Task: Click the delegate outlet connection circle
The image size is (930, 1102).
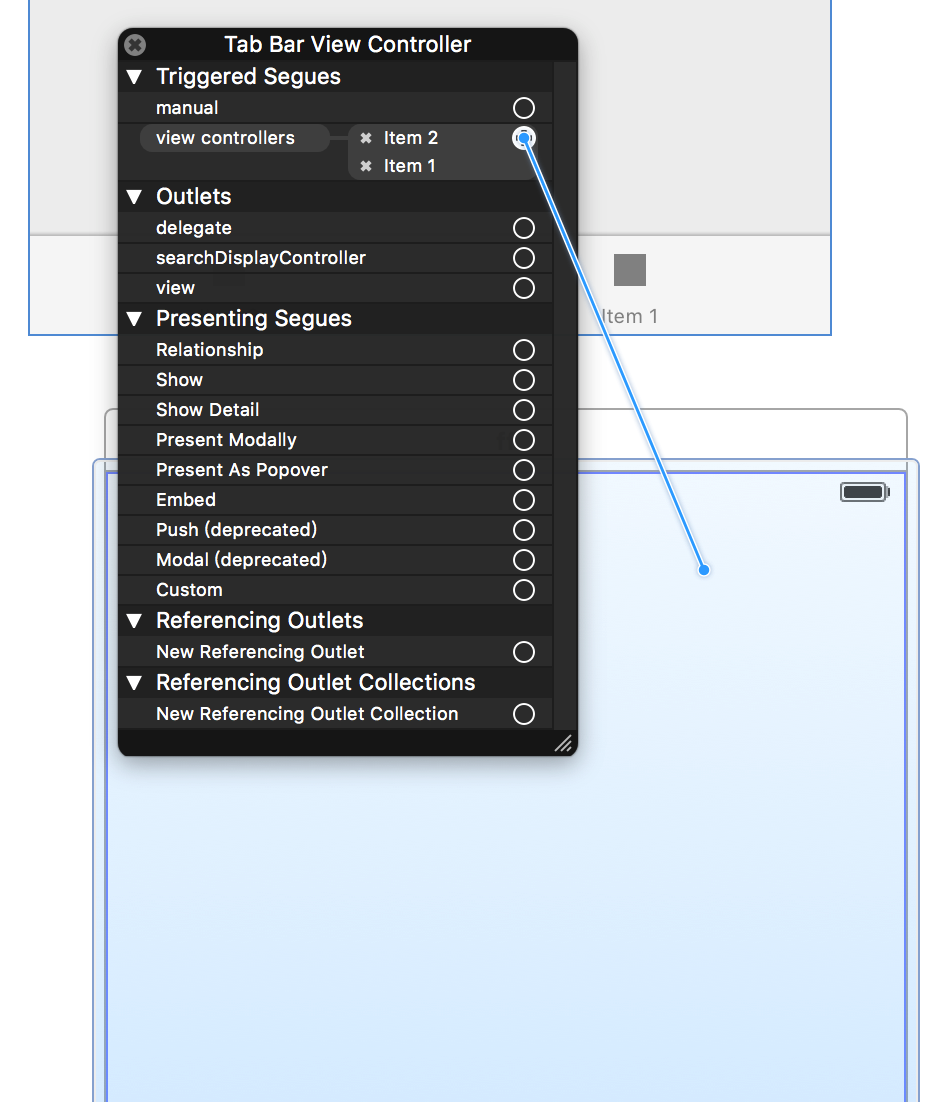Action: coord(523,228)
